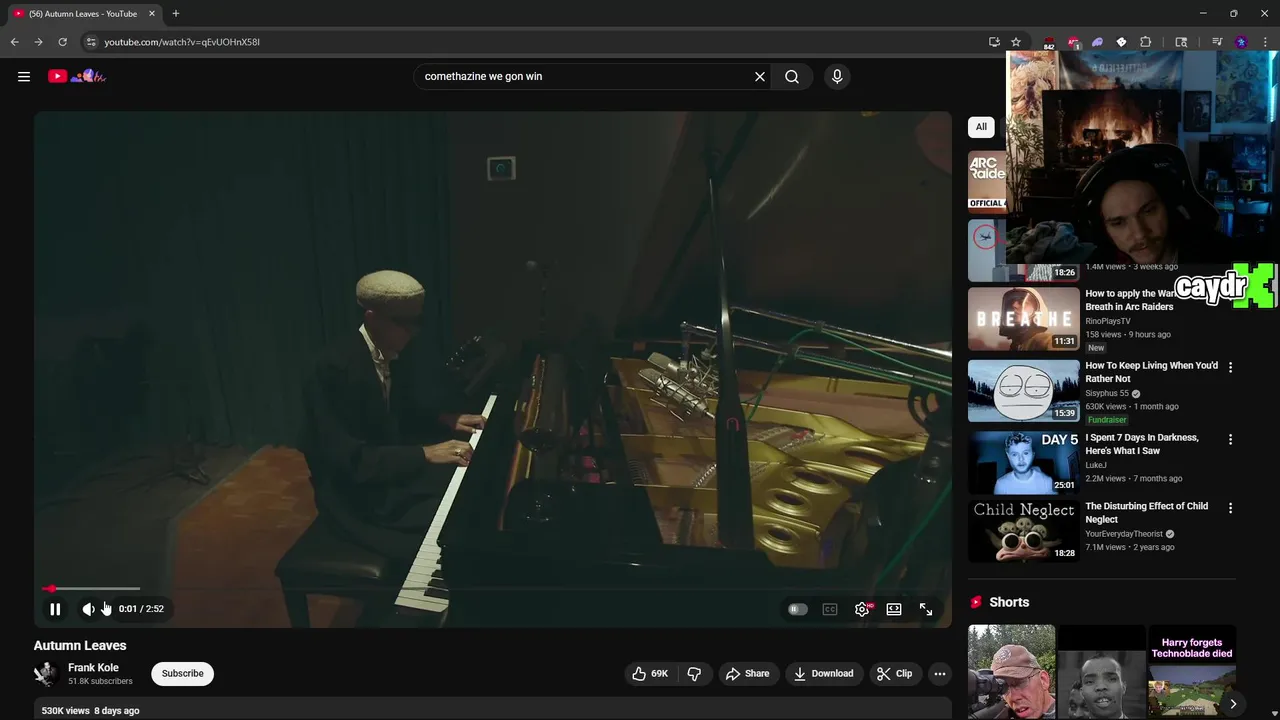1280x720 pixels.
Task: Go forward in the browser
Action: point(38,42)
